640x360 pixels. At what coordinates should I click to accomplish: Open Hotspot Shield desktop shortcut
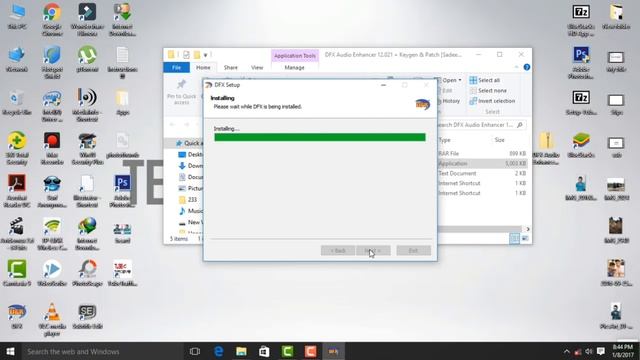pyautogui.click(x=52, y=62)
